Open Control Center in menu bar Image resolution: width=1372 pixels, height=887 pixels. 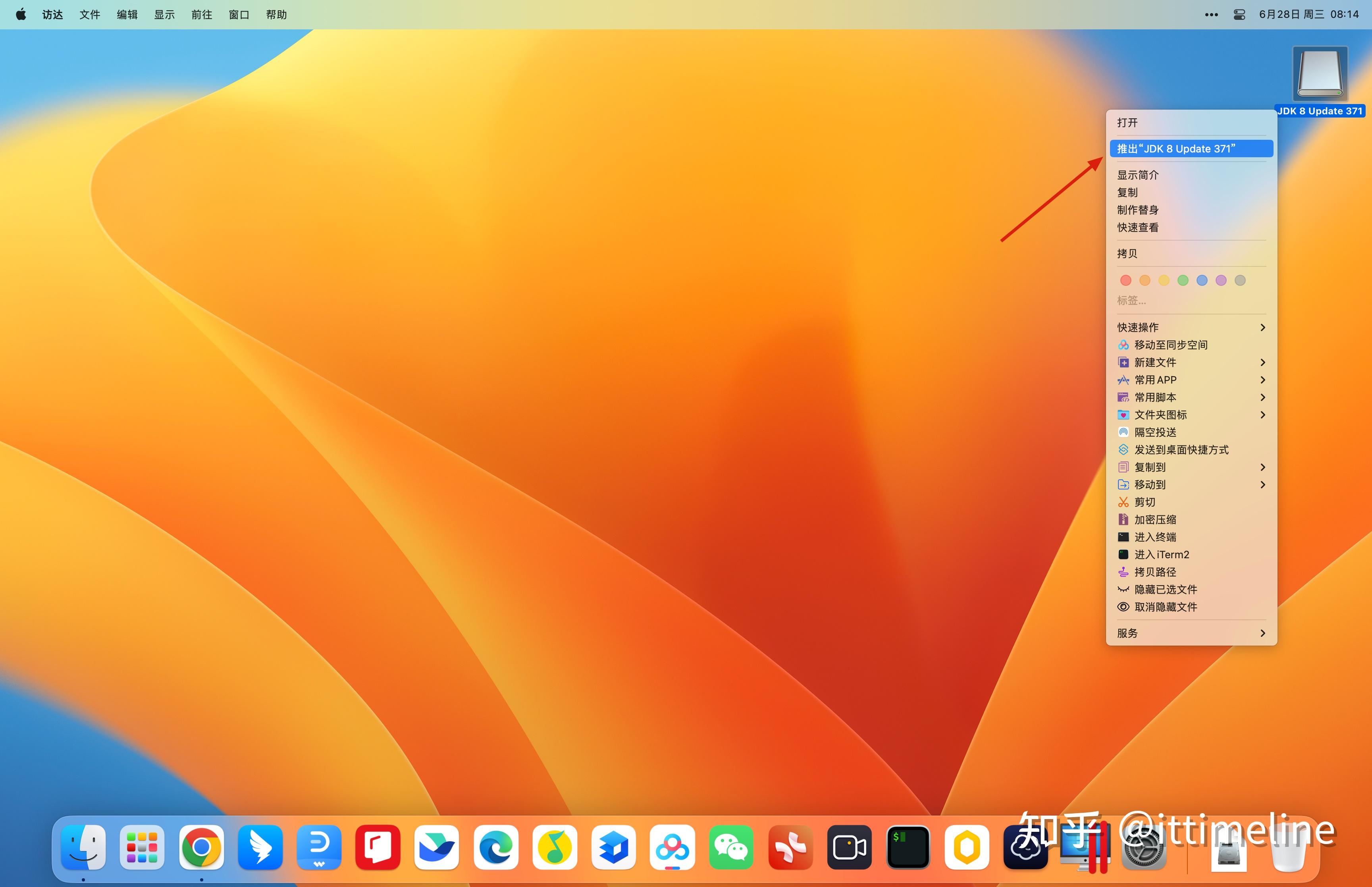point(1239,14)
